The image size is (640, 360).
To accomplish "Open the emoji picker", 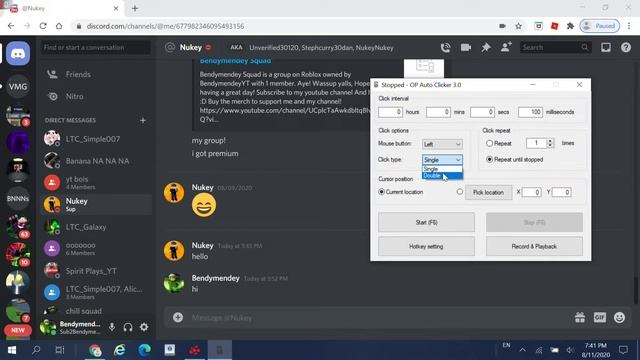I will tap(620, 317).
